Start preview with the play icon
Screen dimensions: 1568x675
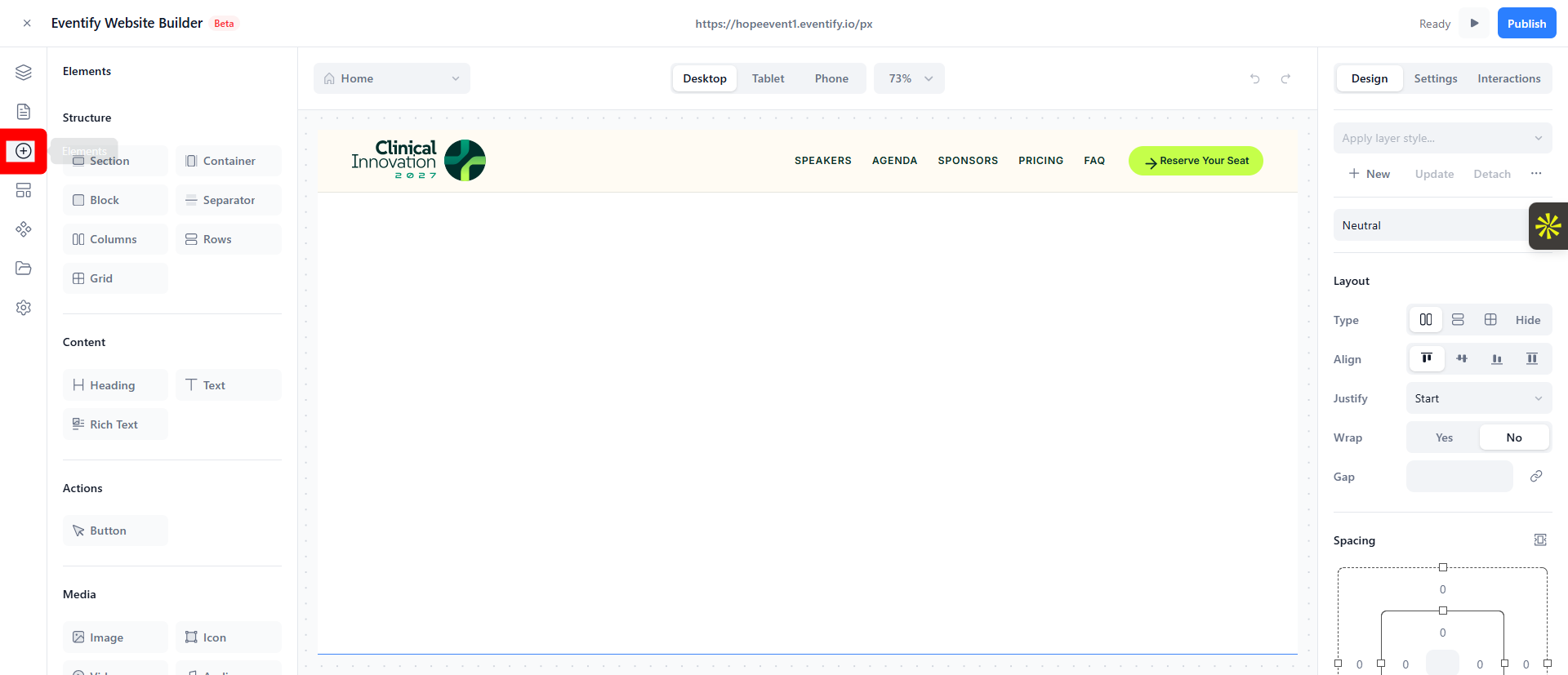point(1475,23)
